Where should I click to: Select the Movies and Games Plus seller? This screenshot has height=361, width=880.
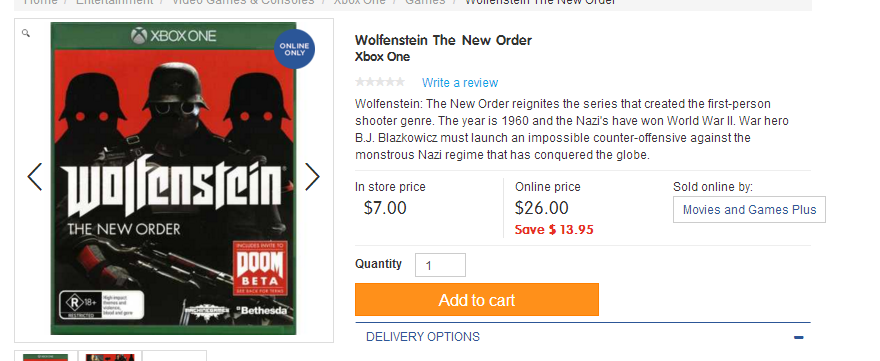coord(749,209)
